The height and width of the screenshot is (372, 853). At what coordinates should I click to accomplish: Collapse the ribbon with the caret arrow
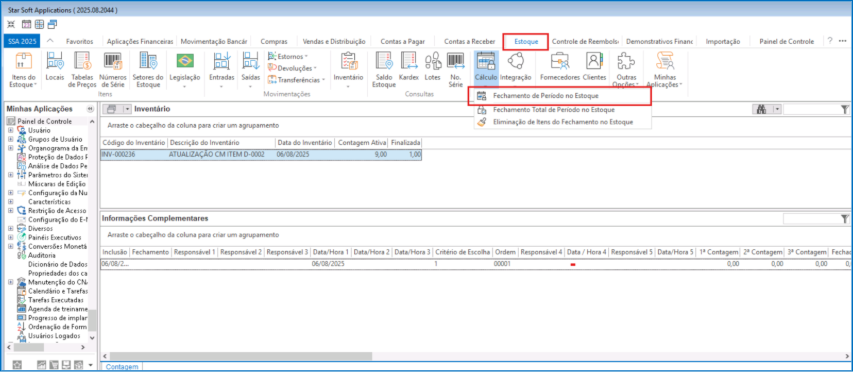coord(50,41)
